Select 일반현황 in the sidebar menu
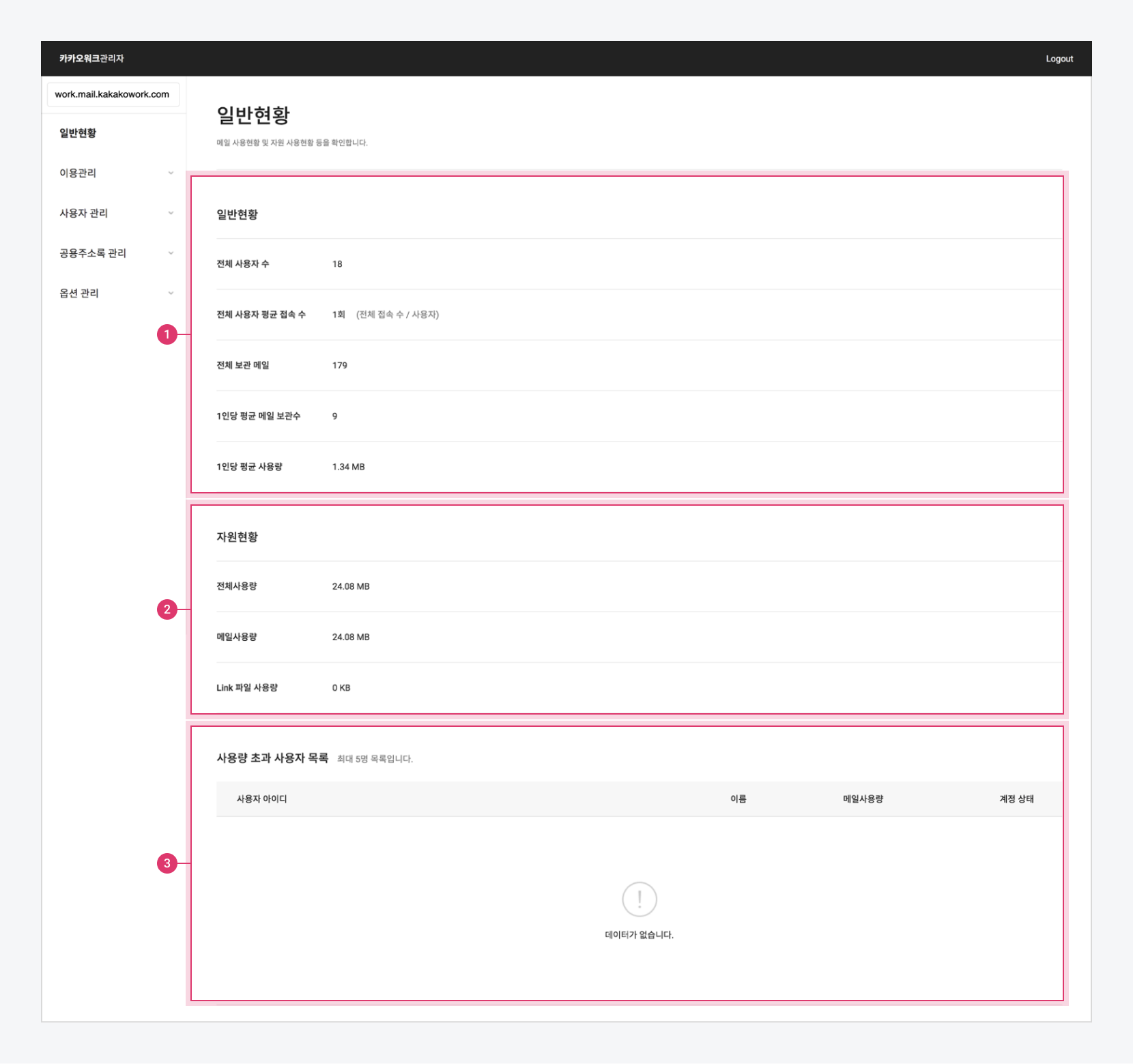 pyautogui.click(x=78, y=133)
